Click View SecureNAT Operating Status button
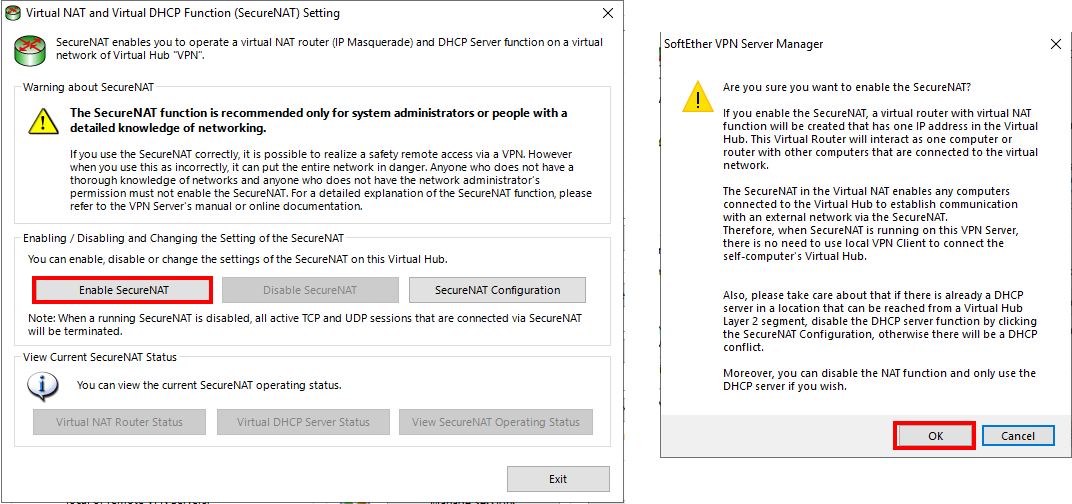 [496, 422]
